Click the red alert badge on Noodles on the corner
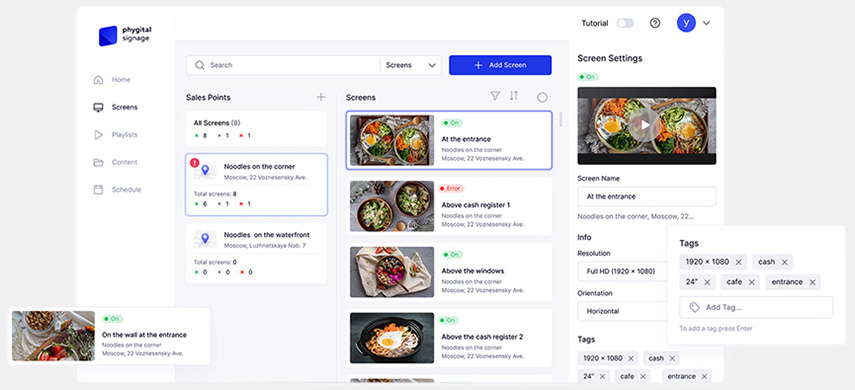The width and height of the screenshot is (855, 390). [x=195, y=163]
